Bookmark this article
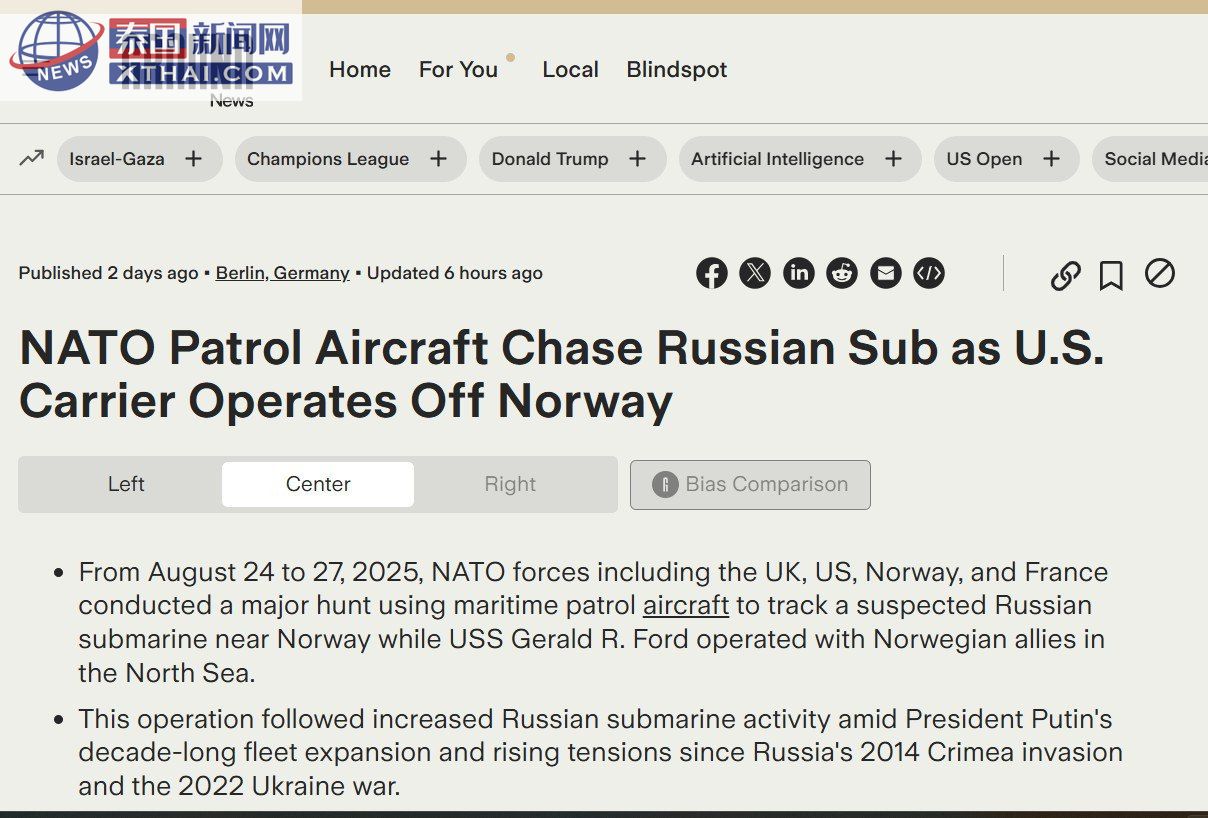This screenshot has height=818, width=1208. coord(1110,275)
